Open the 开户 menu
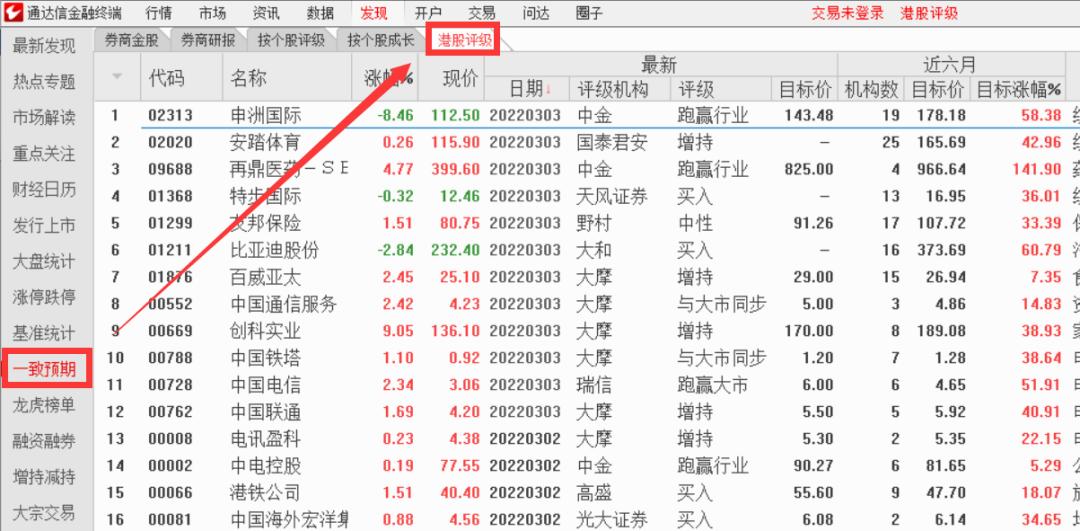 tap(428, 13)
